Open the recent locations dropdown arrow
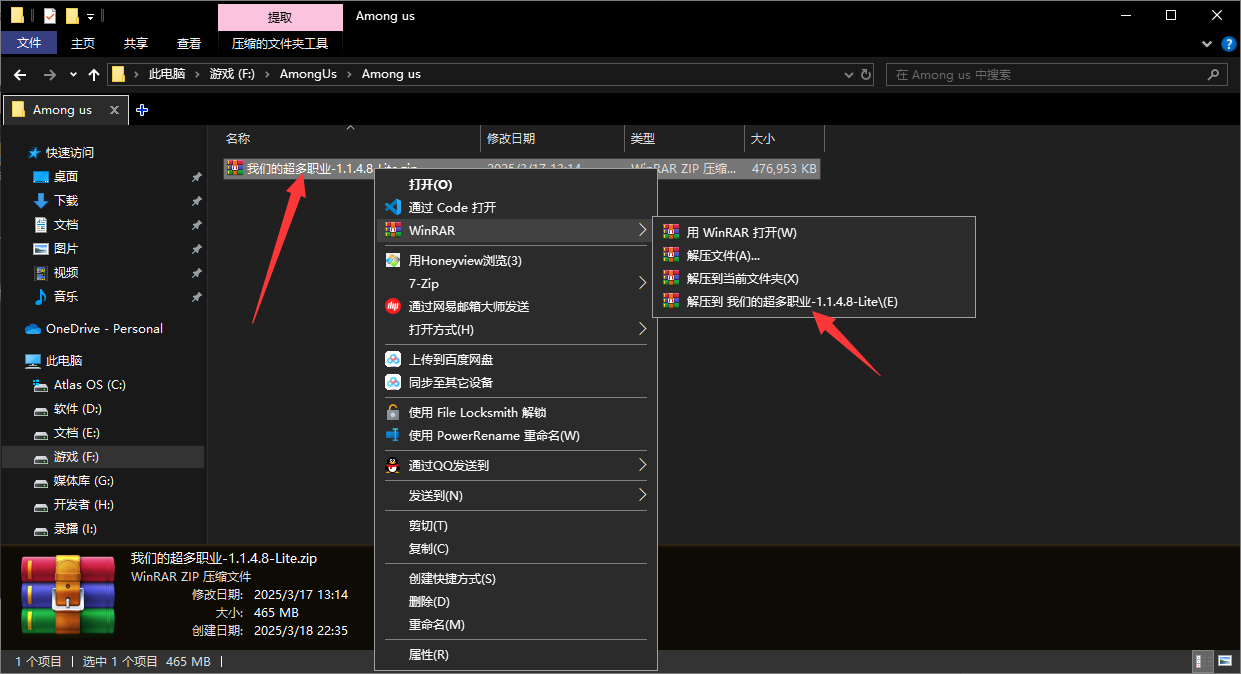The height and width of the screenshot is (674, 1241). click(x=73, y=75)
